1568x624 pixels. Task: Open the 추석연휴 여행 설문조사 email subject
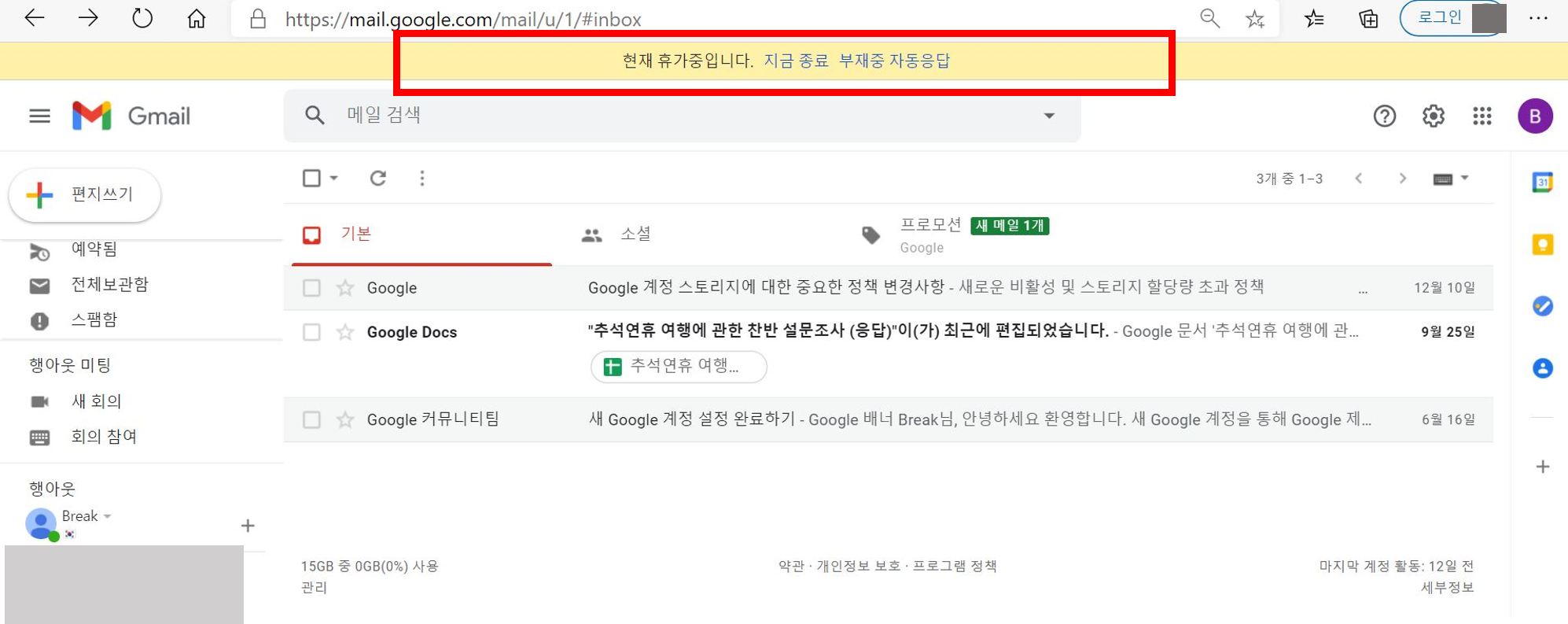pyautogui.click(x=848, y=331)
